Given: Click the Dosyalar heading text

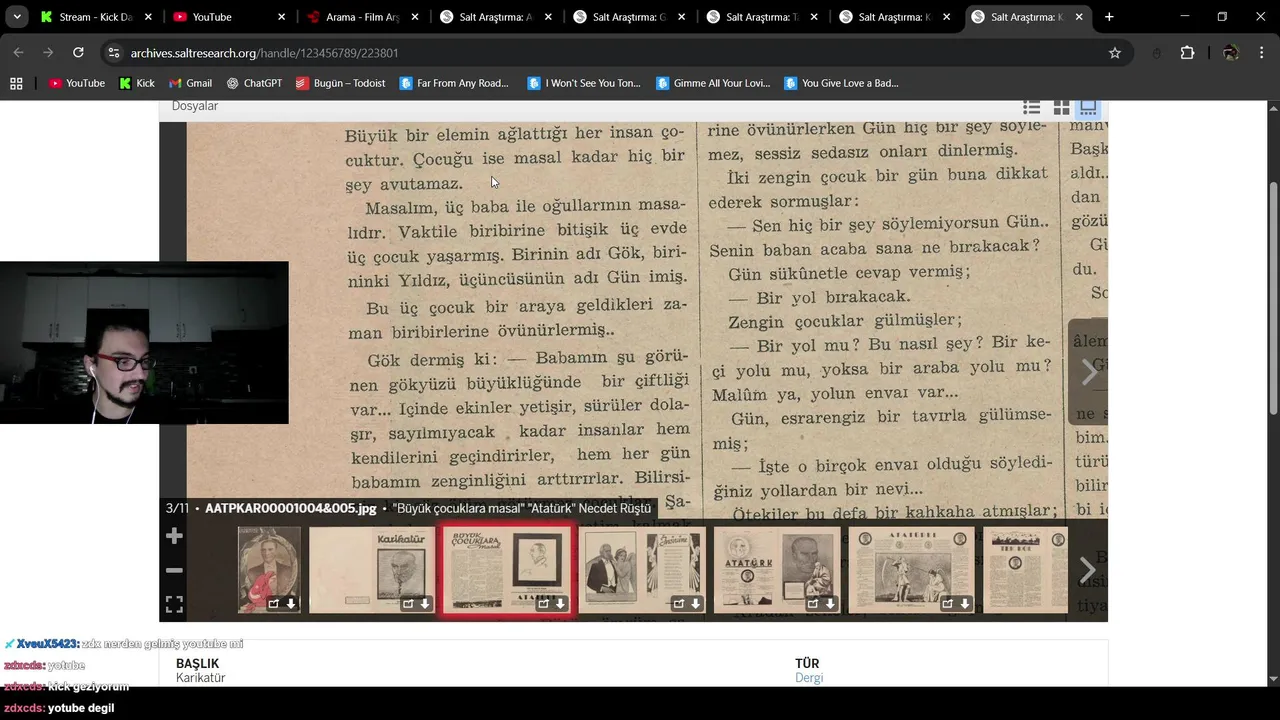Looking at the screenshot, I should click(x=195, y=106).
